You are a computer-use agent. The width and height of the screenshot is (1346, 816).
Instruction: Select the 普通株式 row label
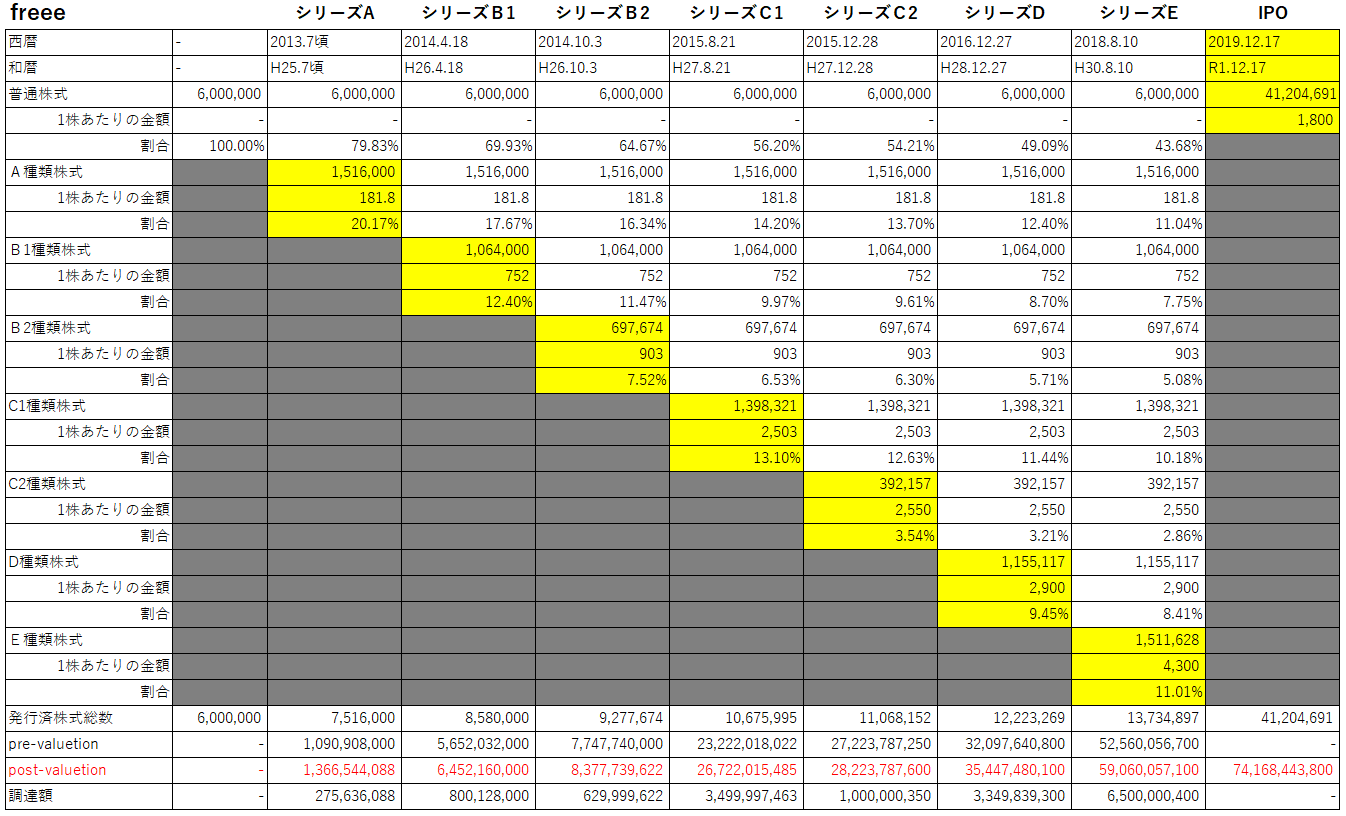coord(88,95)
